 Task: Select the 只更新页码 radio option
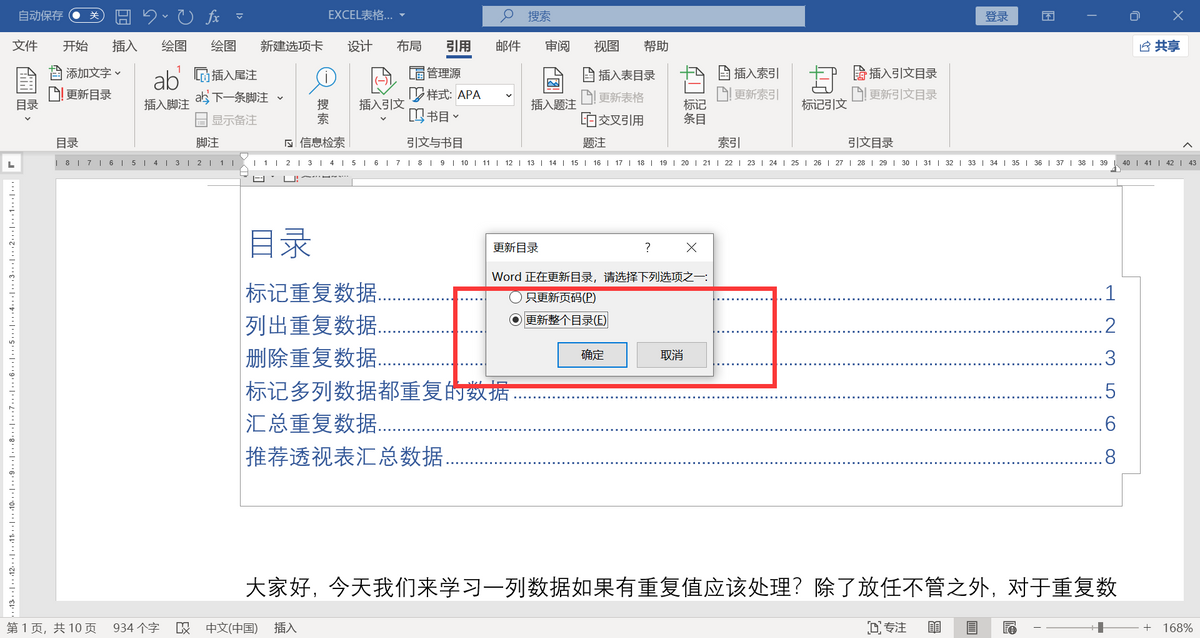pos(516,297)
